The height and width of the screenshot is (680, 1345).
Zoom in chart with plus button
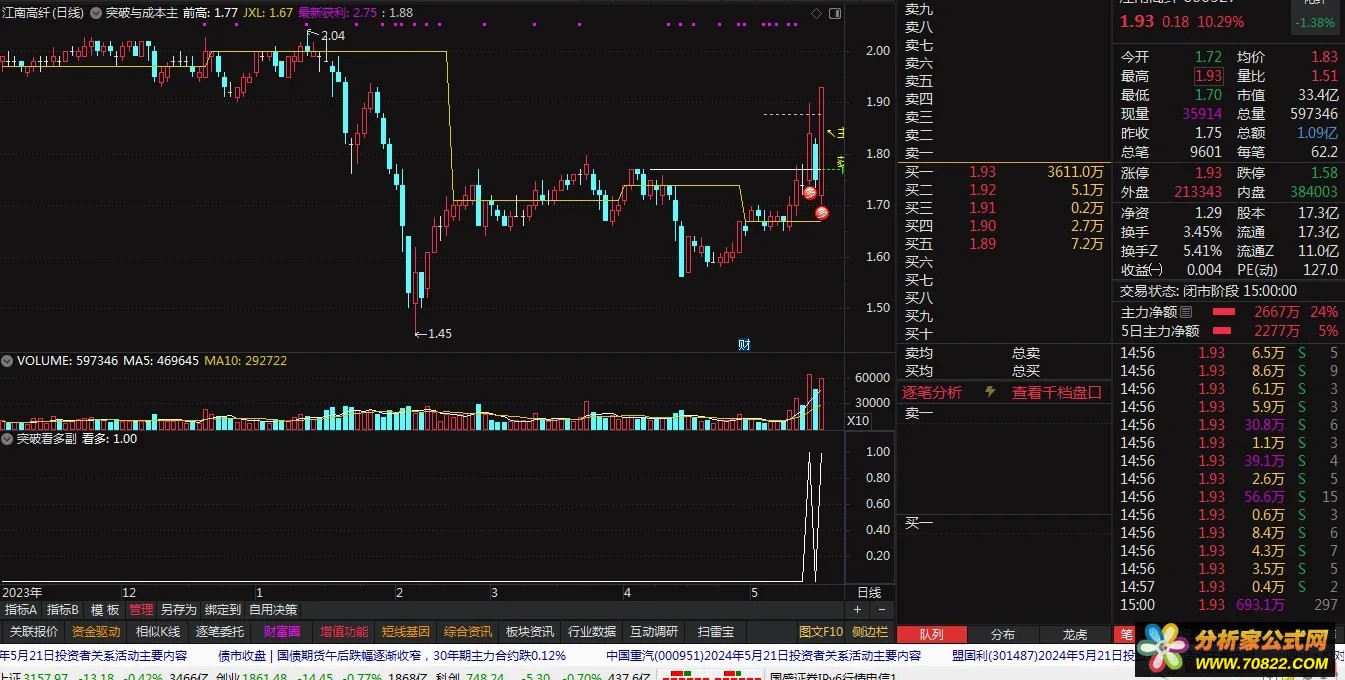[x=857, y=609]
